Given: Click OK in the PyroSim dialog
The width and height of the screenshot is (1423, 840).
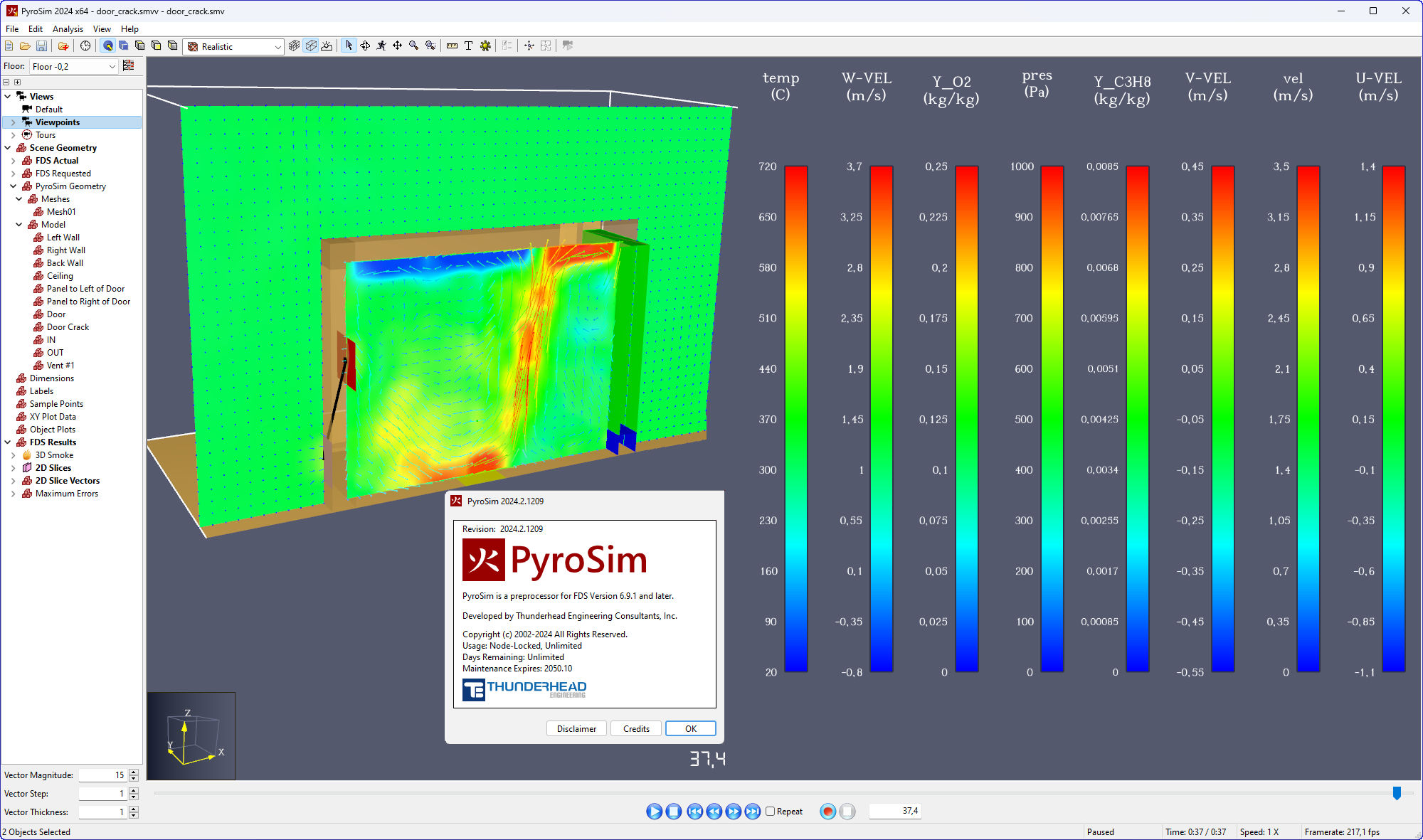Looking at the screenshot, I should [x=689, y=728].
